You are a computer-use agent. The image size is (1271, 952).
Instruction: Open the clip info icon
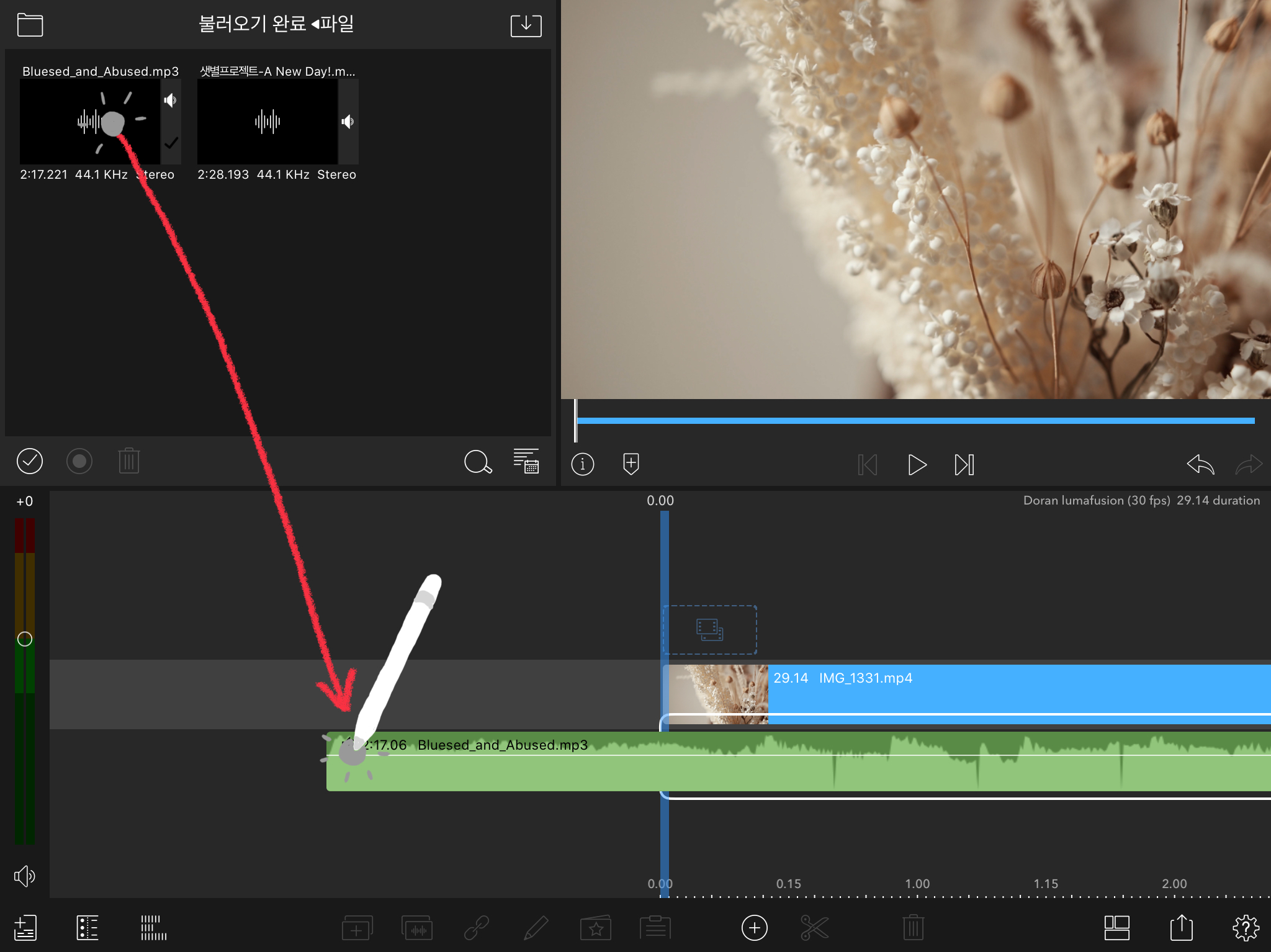[x=582, y=464]
